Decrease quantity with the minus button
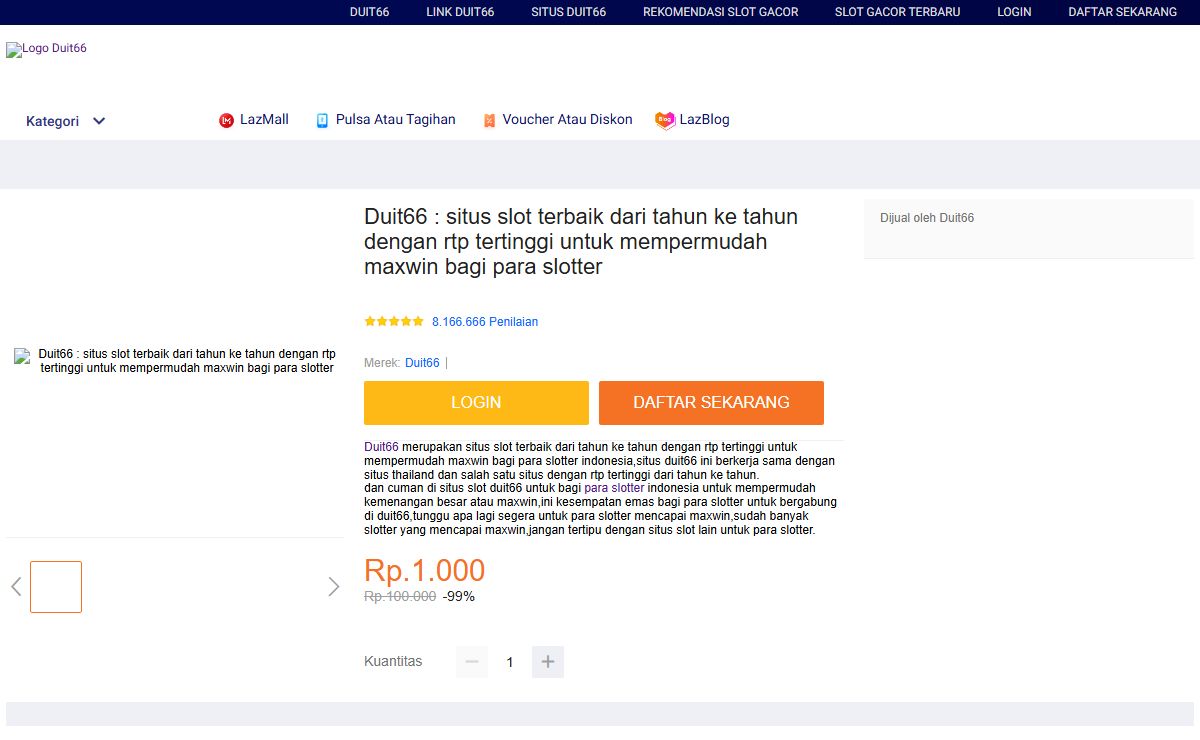Viewport: 1200px width, 740px height. (x=472, y=662)
